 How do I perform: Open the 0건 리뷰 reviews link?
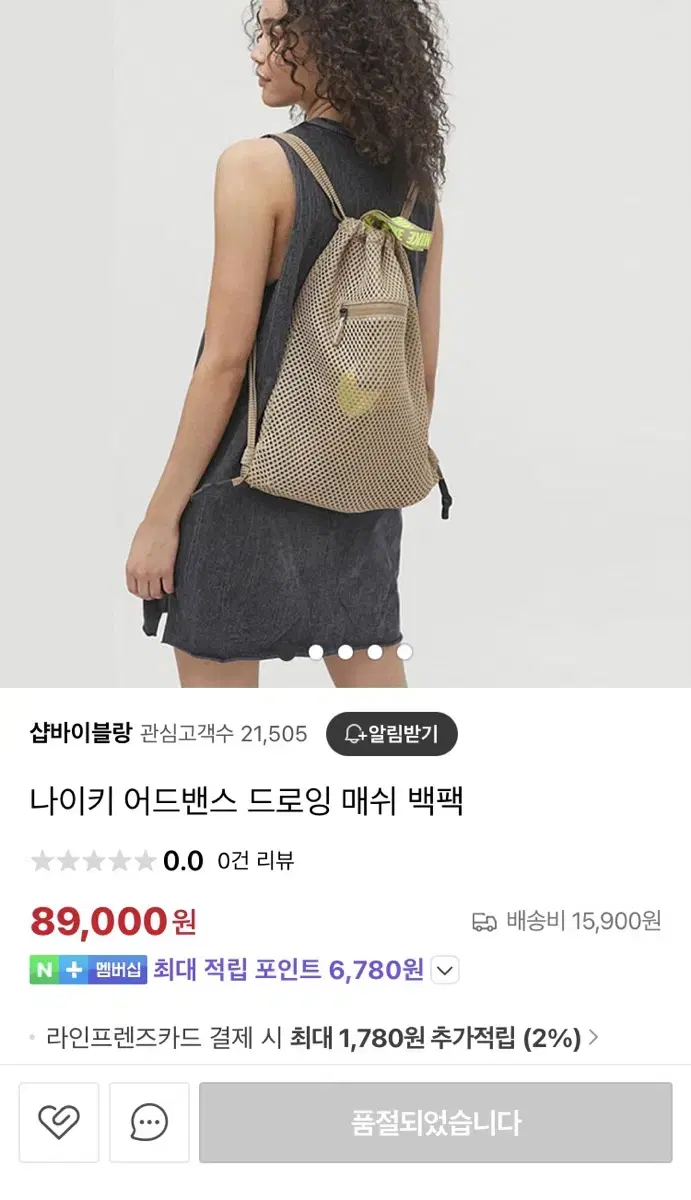pos(256,861)
